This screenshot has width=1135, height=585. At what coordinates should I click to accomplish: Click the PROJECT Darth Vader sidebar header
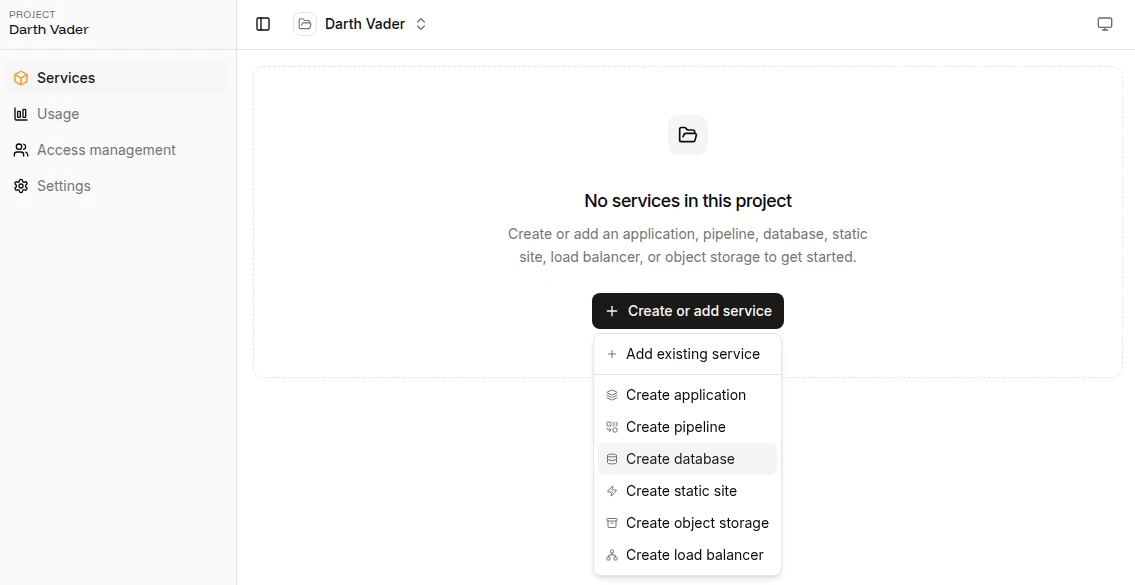[x=48, y=23]
